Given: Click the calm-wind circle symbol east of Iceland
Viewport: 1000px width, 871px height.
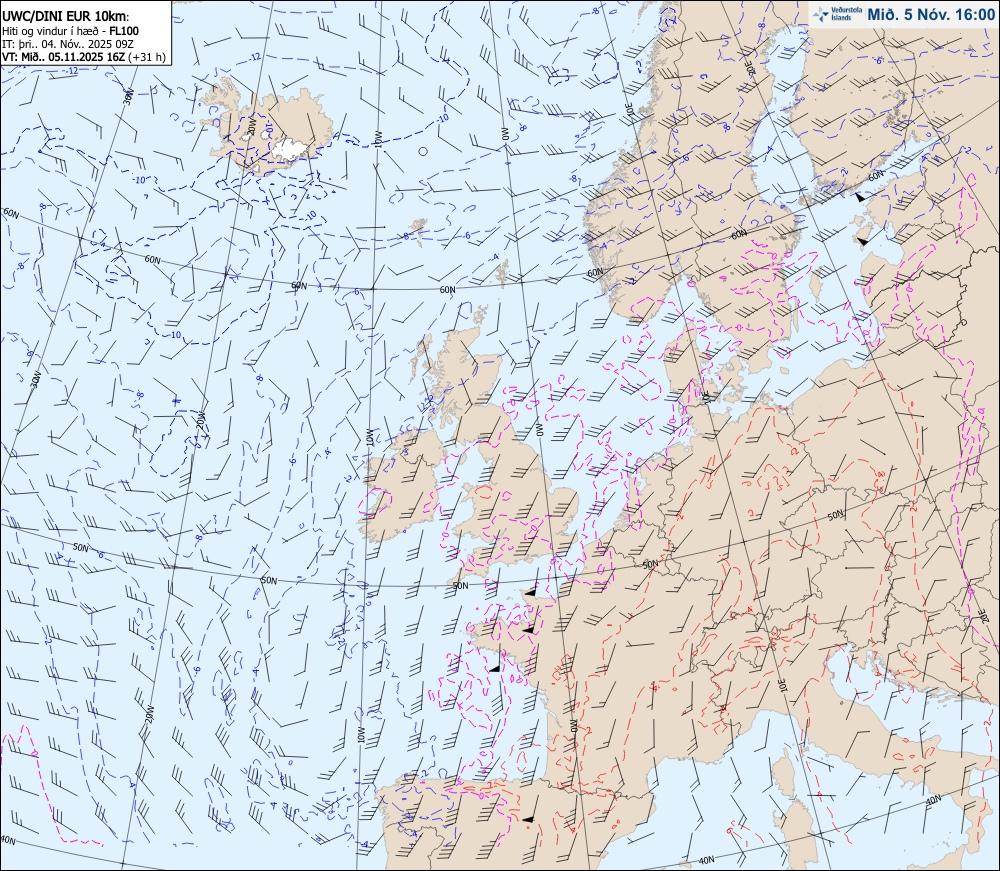Looking at the screenshot, I should click(423, 152).
